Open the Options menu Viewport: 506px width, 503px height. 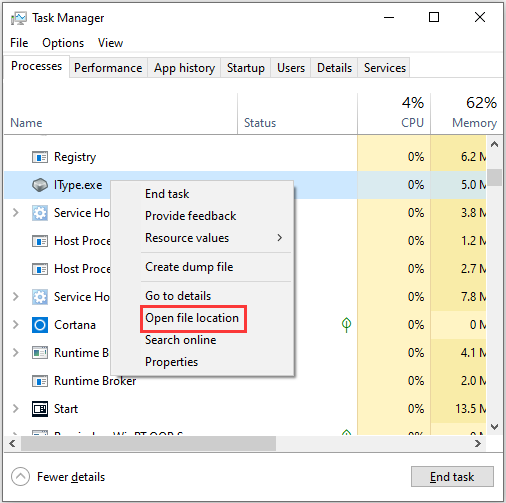tap(63, 43)
